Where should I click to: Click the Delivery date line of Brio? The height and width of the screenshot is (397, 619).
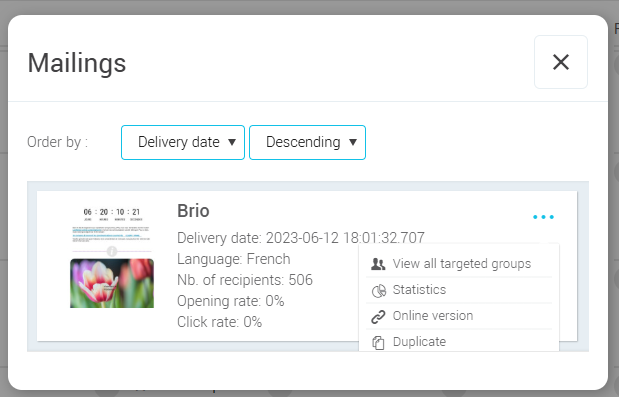tap(301, 238)
